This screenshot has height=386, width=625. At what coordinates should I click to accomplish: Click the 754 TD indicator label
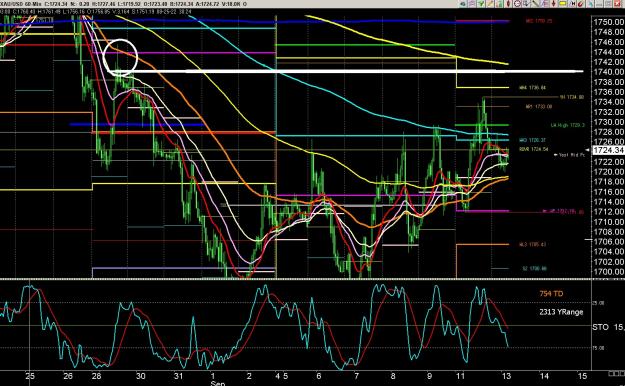click(x=551, y=294)
